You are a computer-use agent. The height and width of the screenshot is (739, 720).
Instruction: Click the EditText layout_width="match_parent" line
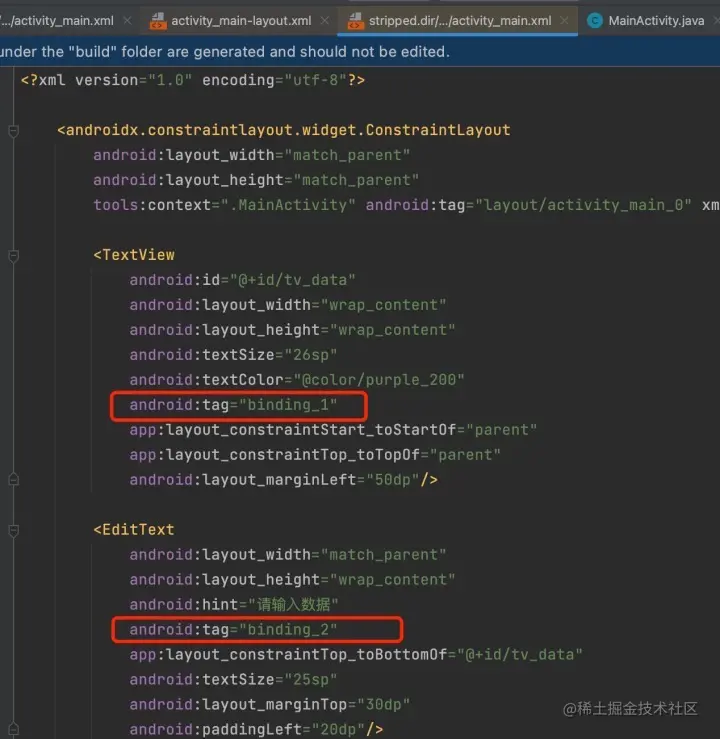point(288,555)
